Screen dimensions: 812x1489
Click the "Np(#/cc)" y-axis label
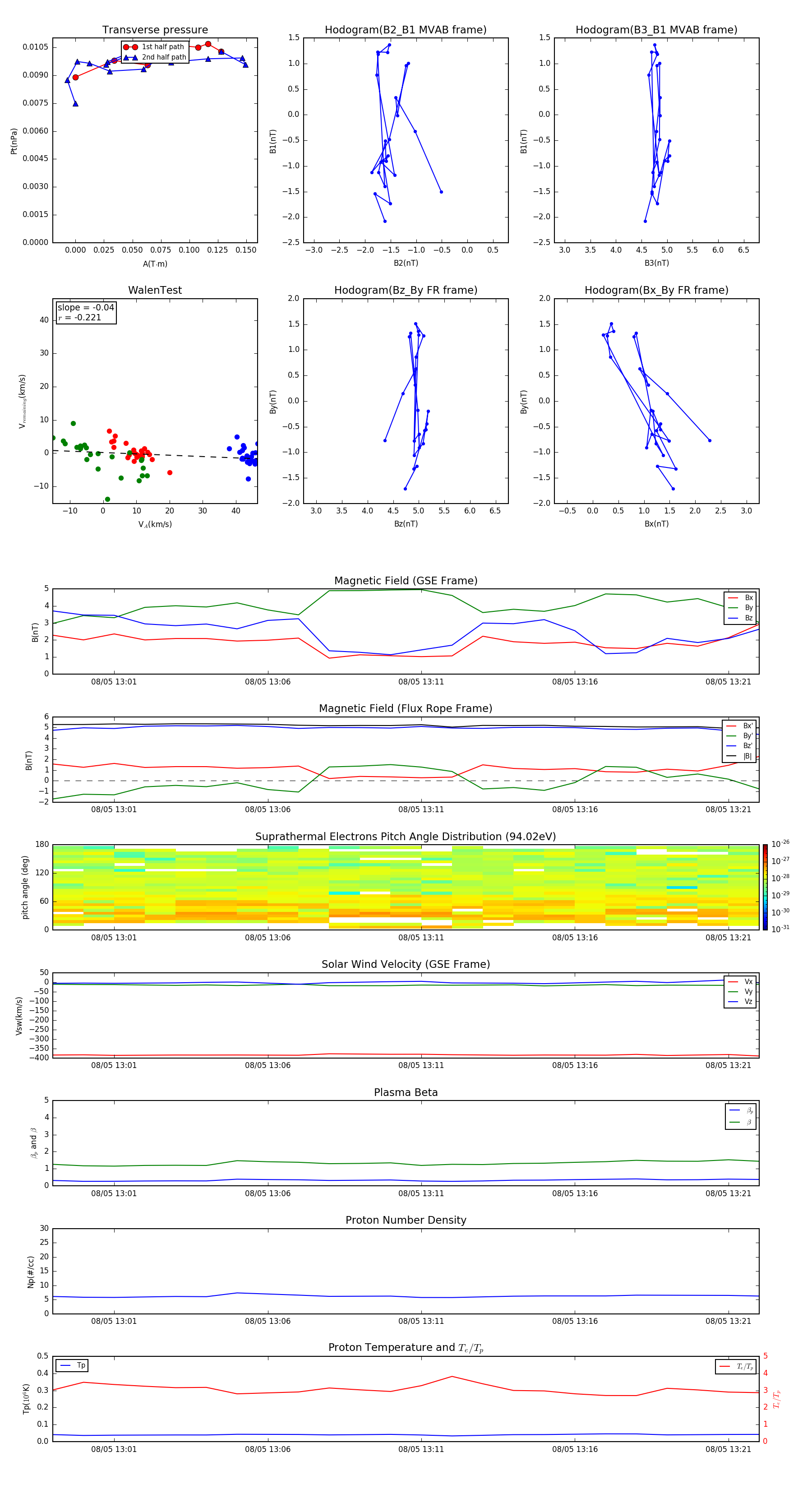[x=31, y=1271]
